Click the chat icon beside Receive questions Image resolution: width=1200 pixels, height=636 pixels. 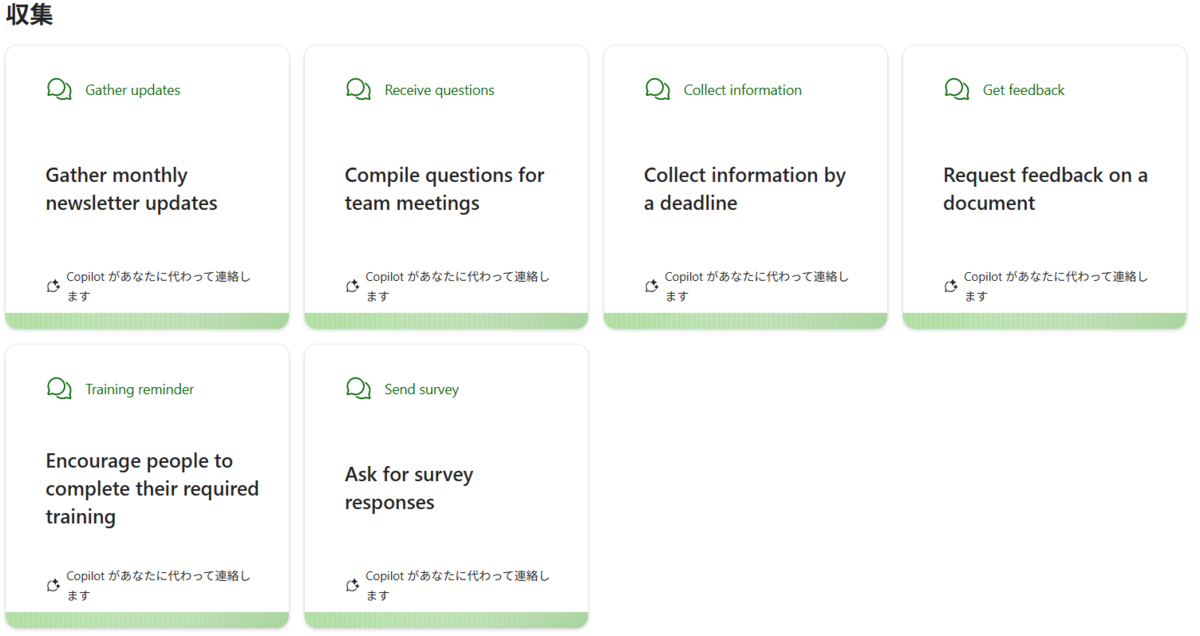[358, 90]
